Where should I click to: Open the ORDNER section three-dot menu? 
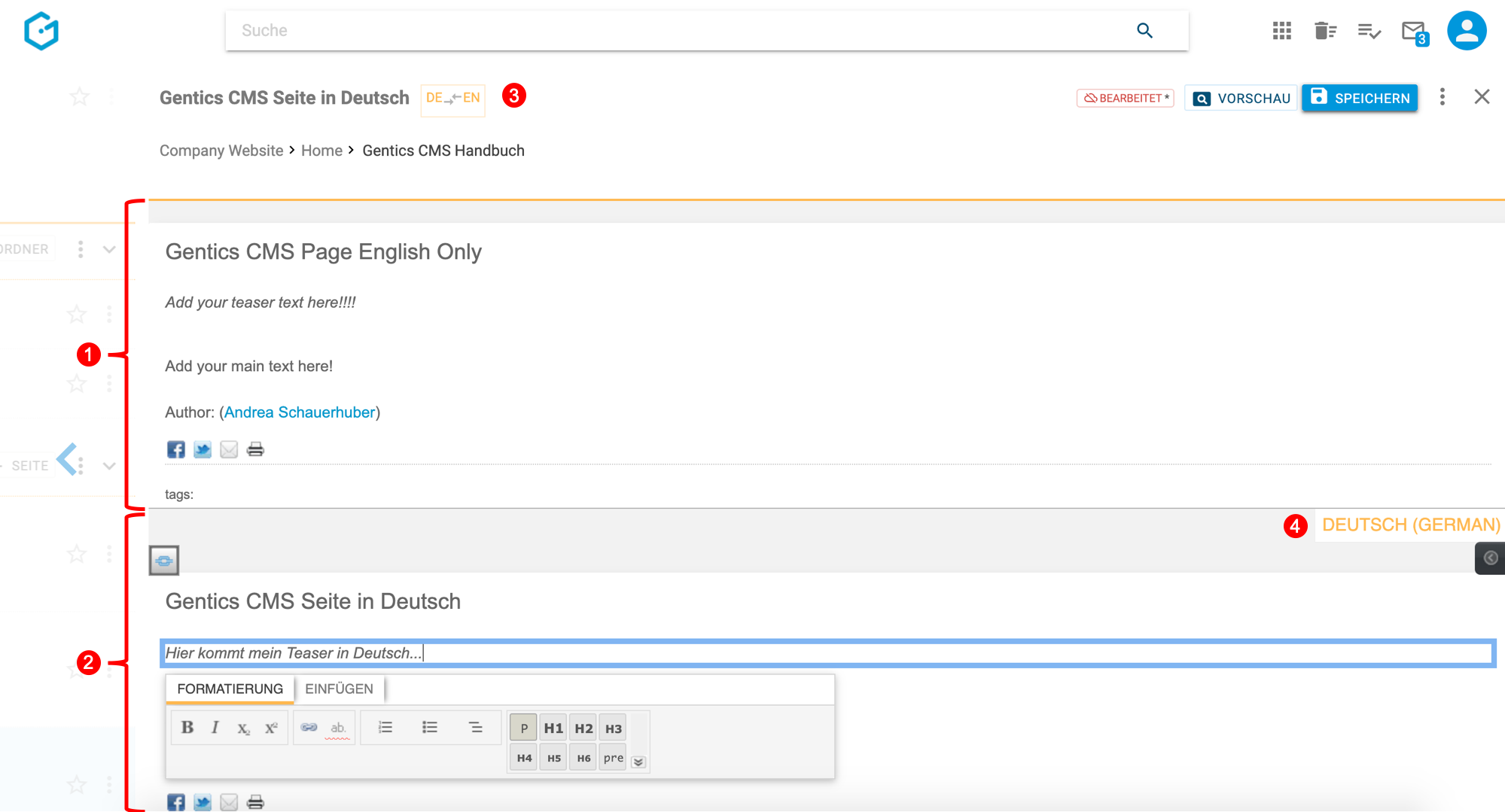[81, 249]
